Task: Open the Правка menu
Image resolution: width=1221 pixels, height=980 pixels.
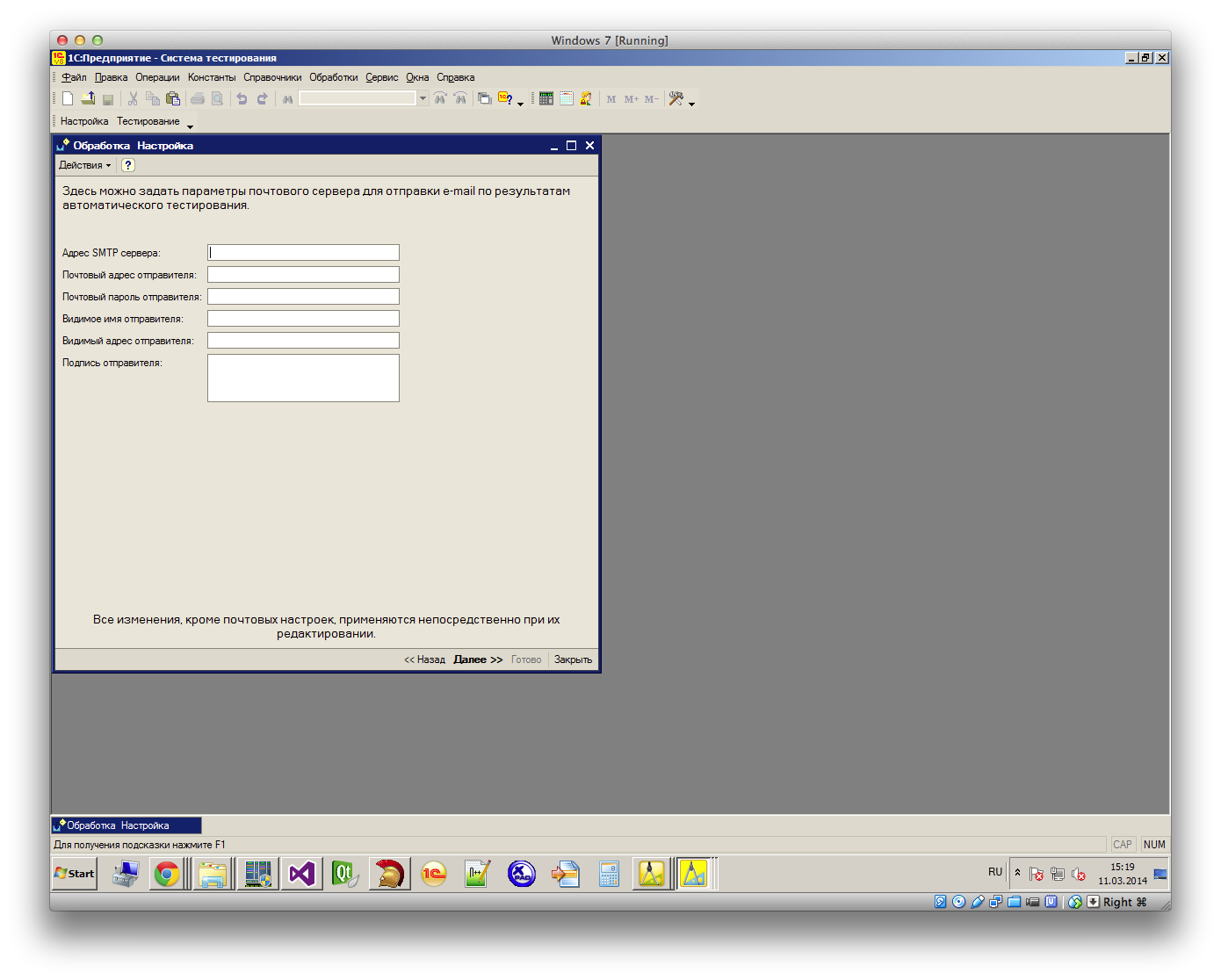Action: (x=111, y=77)
